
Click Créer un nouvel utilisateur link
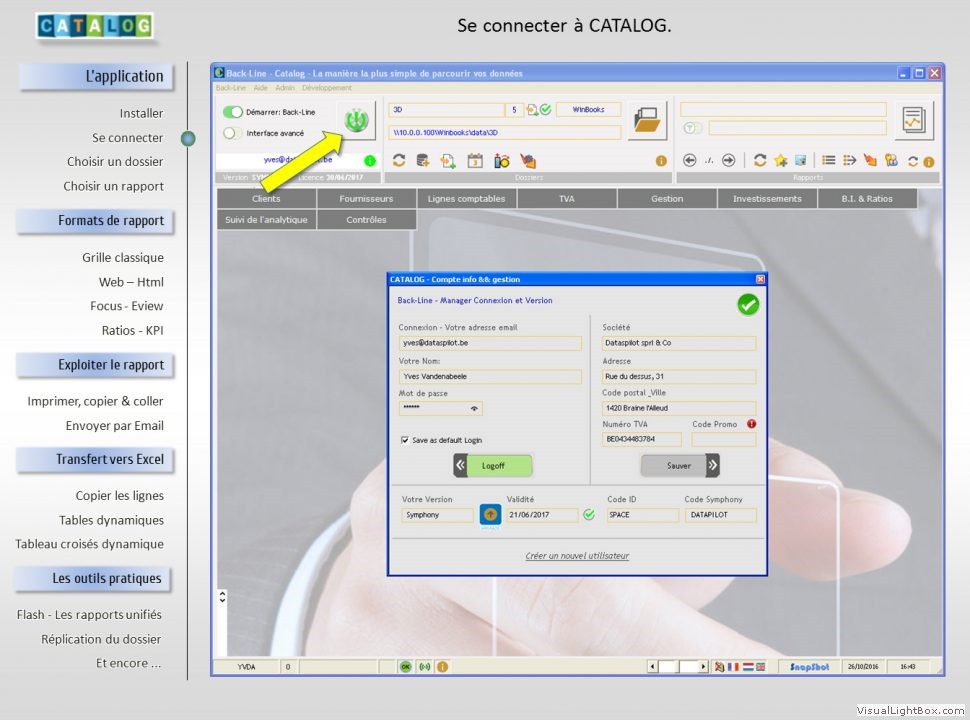click(x=577, y=555)
